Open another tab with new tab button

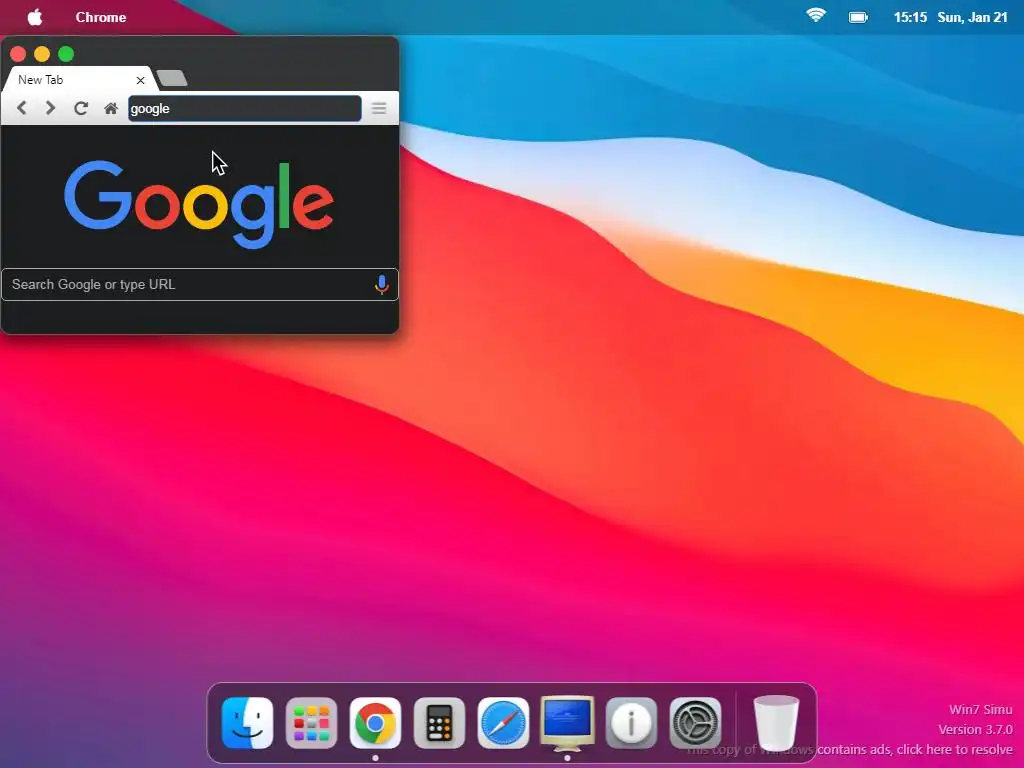(x=172, y=78)
